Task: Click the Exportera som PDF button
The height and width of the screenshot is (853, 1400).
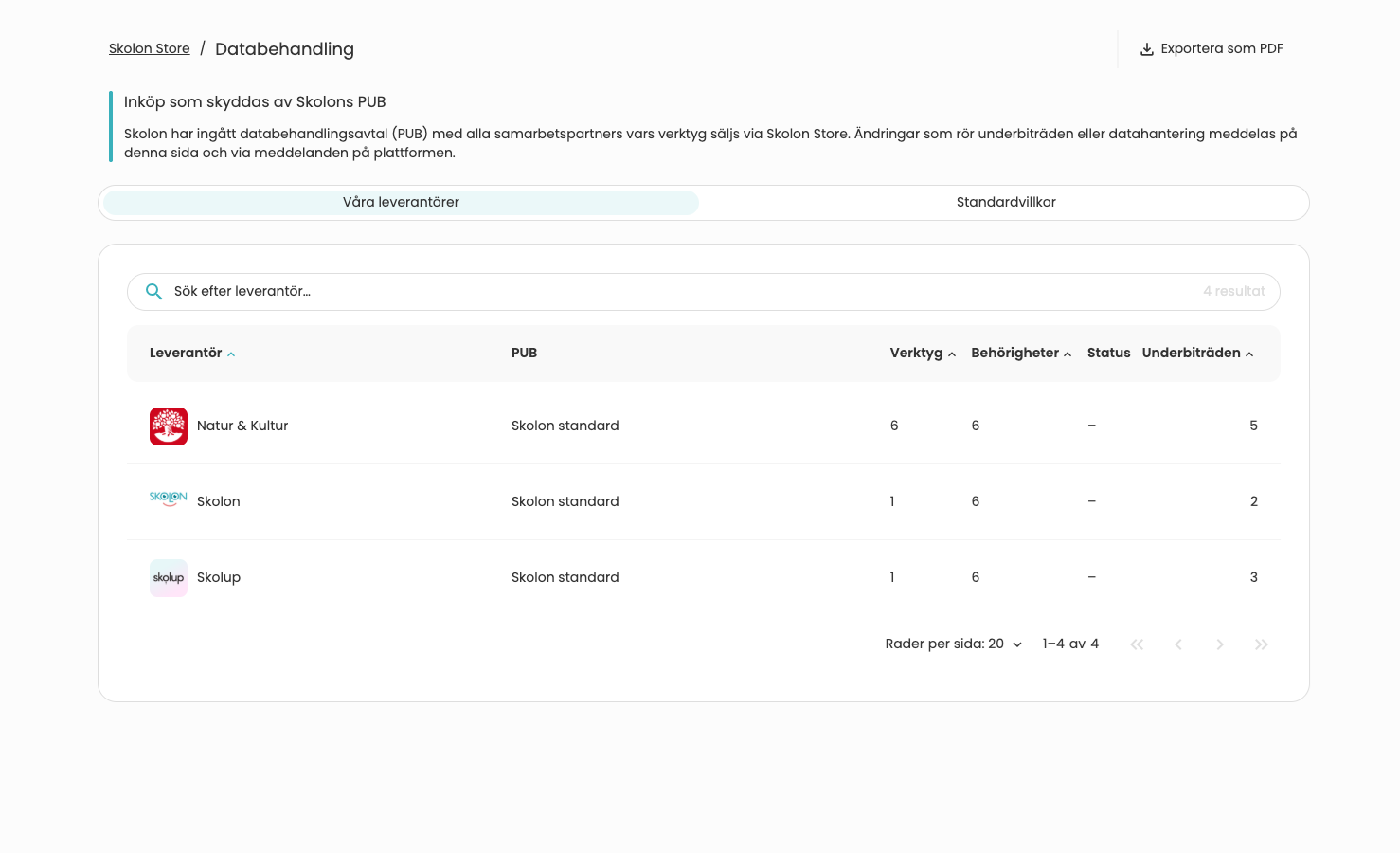Action: [x=1212, y=49]
